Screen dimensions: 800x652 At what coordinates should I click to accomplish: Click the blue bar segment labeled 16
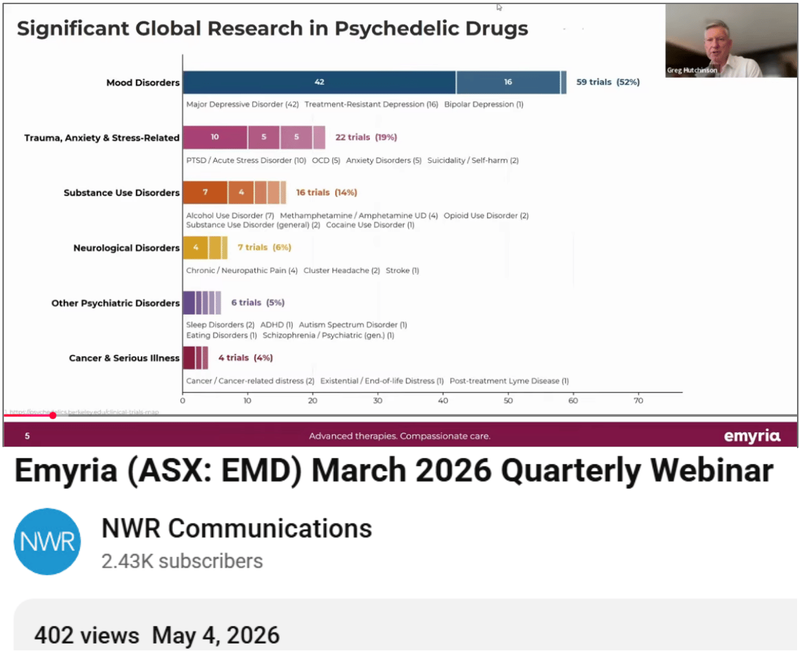tap(508, 82)
